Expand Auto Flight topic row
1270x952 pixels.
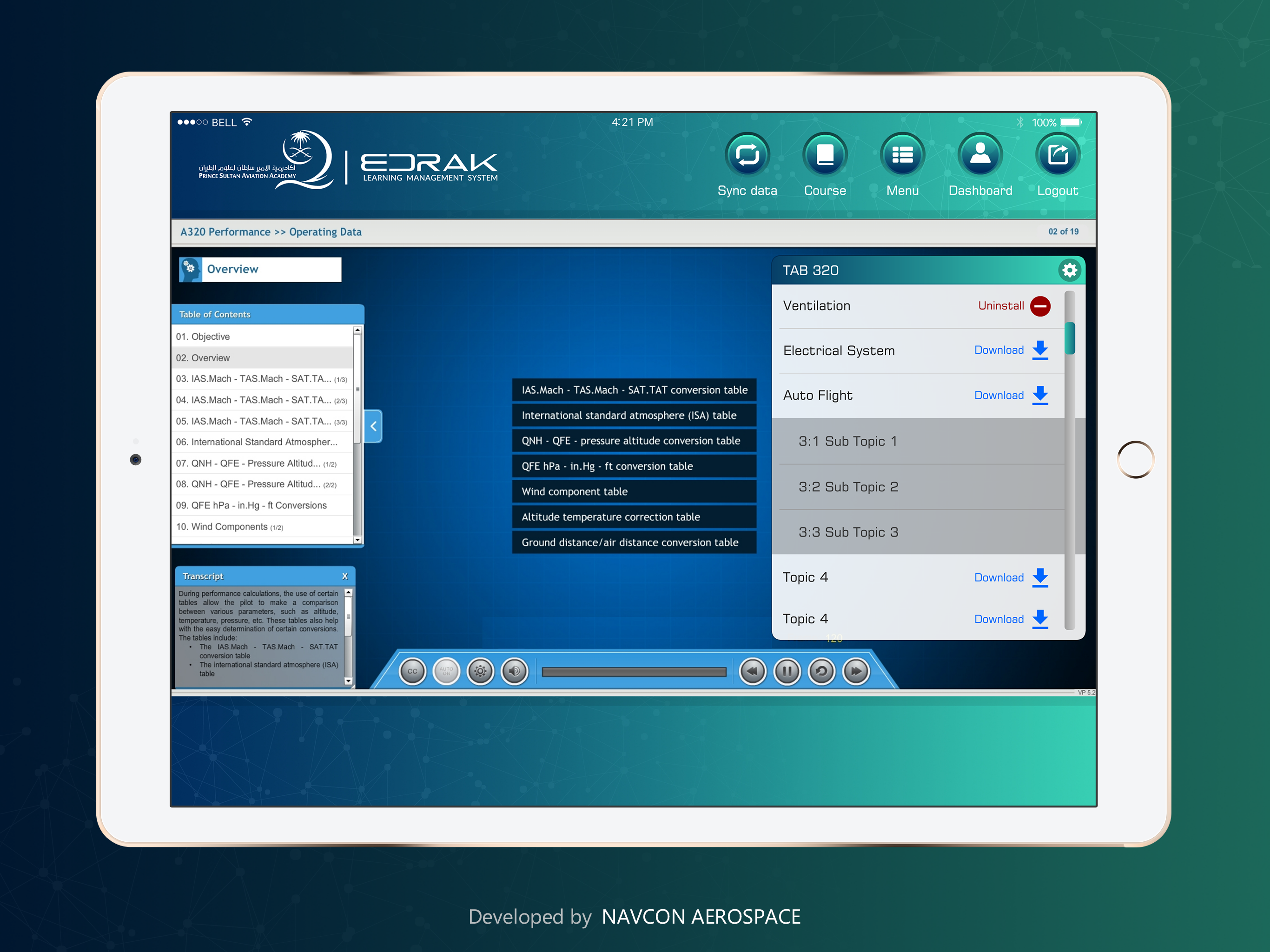point(818,396)
